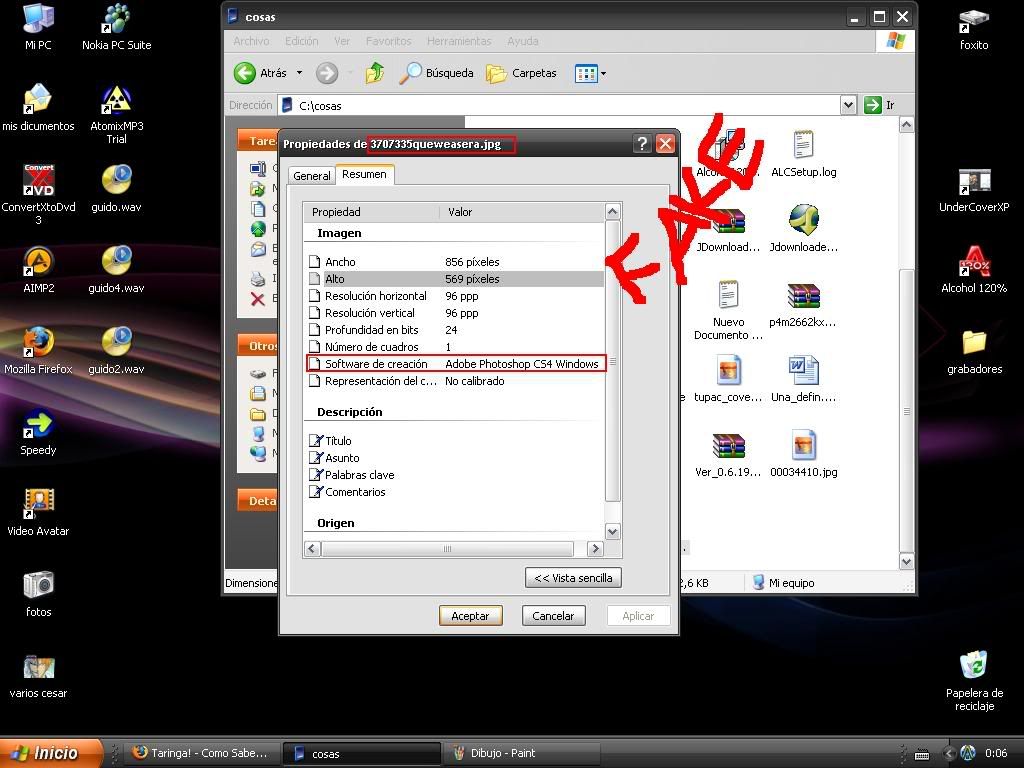Click the Atrás back arrow button
The width and height of the screenshot is (1024, 768).
261,73
